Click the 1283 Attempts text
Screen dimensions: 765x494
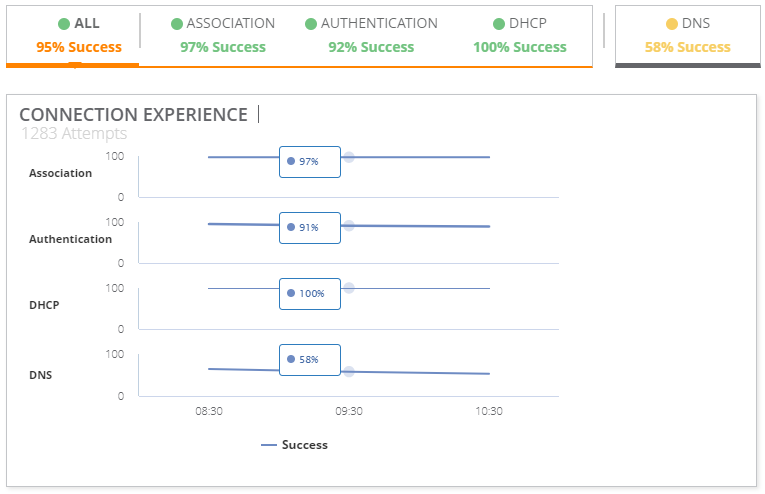[x=74, y=133]
